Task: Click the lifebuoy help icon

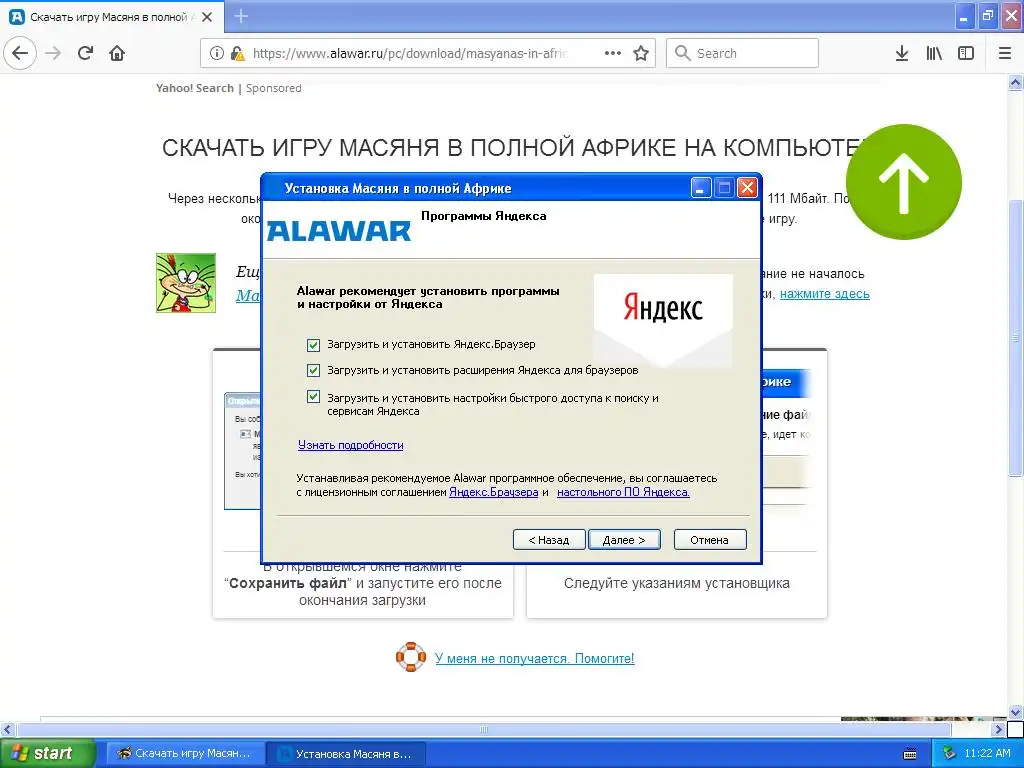Action: tap(411, 657)
